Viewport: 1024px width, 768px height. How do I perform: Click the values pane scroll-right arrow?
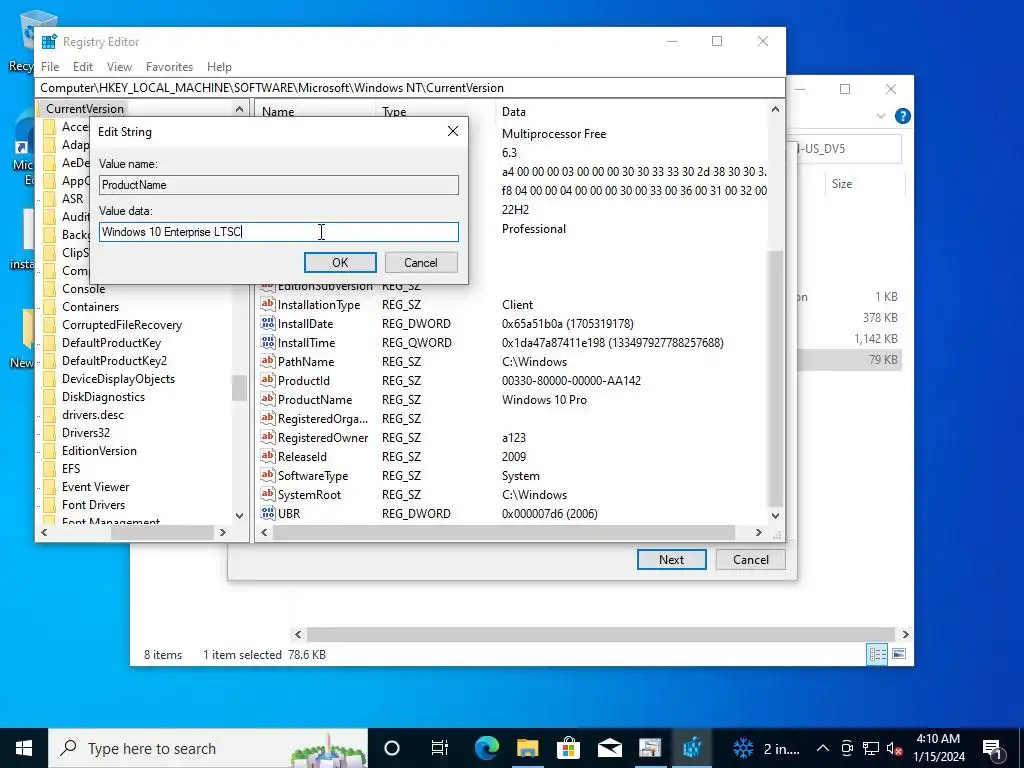pos(758,533)
